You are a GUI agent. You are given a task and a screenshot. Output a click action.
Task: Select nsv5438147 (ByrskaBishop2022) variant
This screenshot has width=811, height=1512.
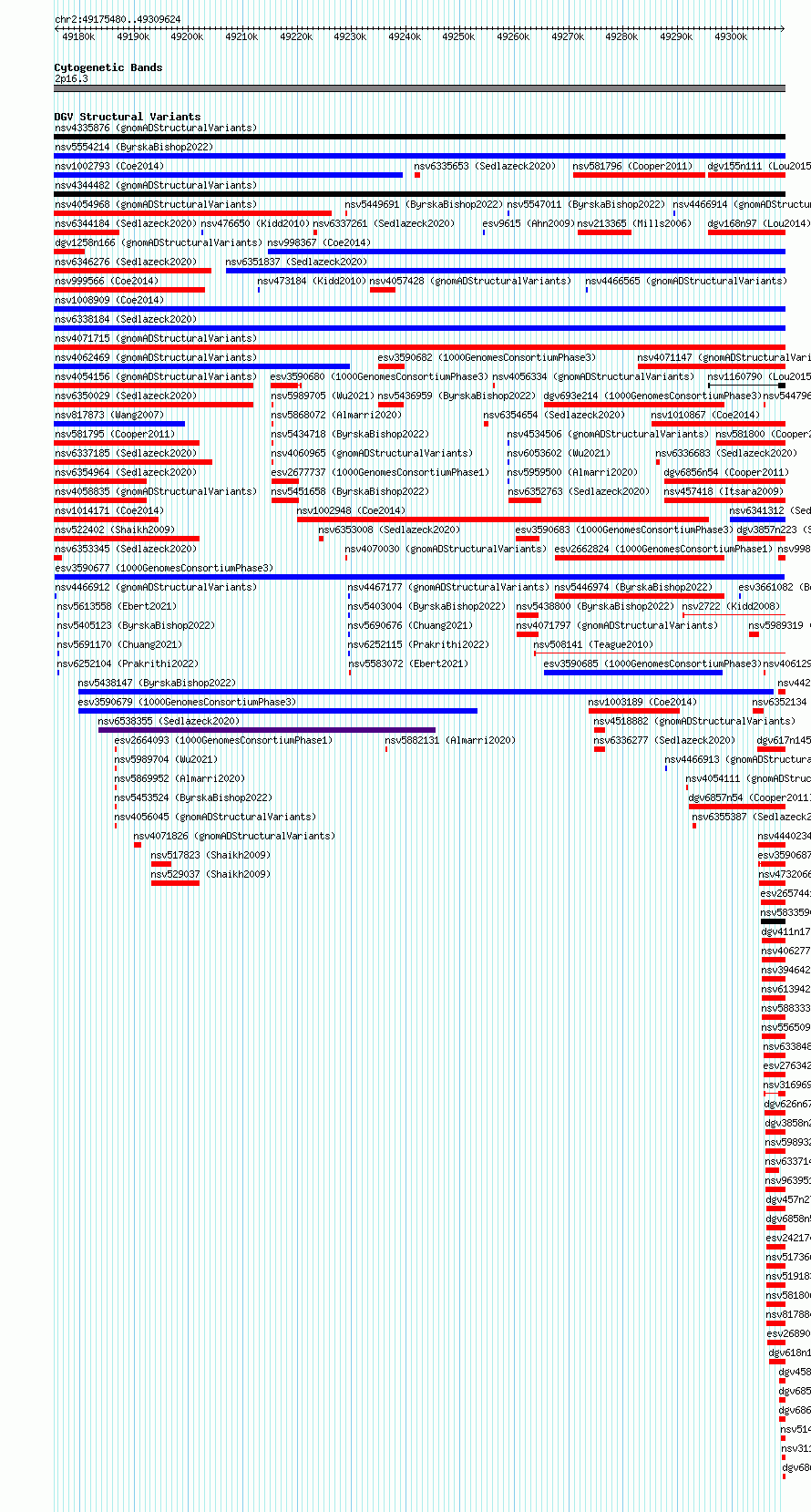click(x=158, y=683)
